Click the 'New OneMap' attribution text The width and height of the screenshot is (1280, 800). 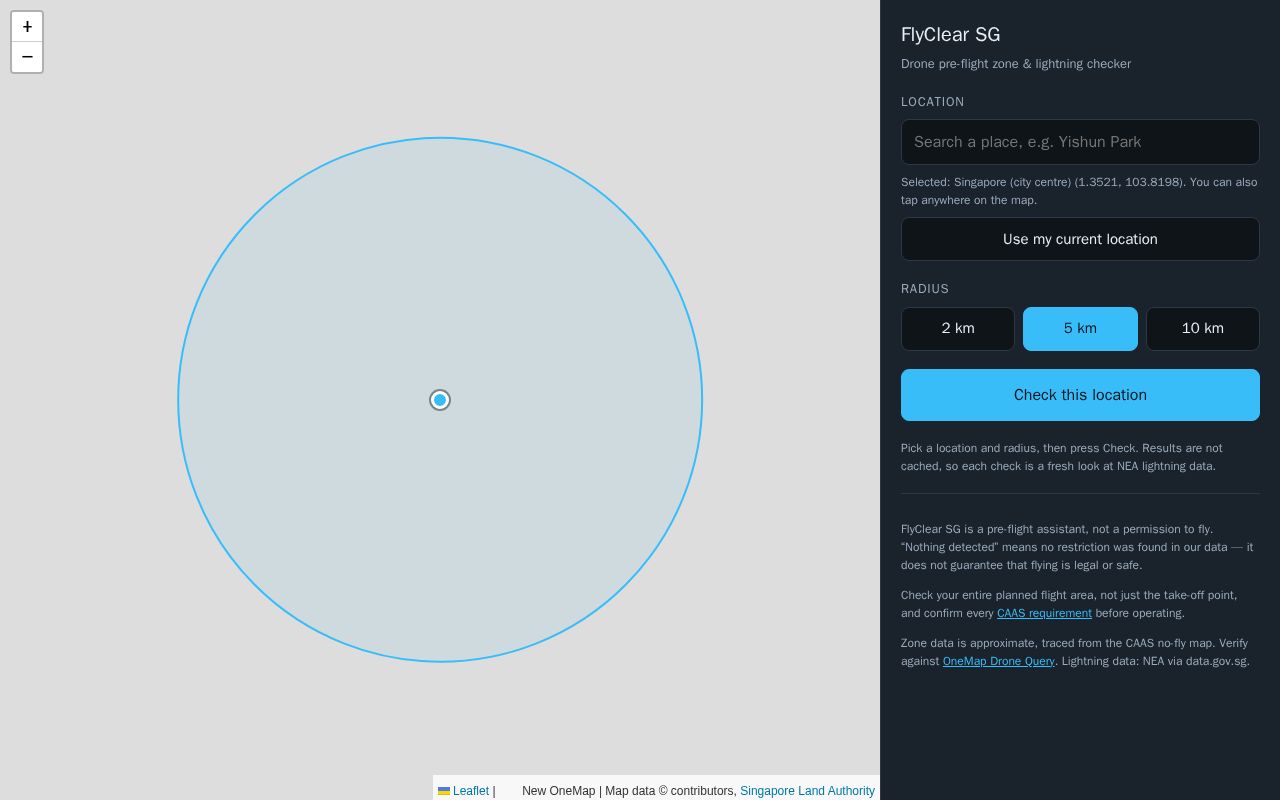558,791
